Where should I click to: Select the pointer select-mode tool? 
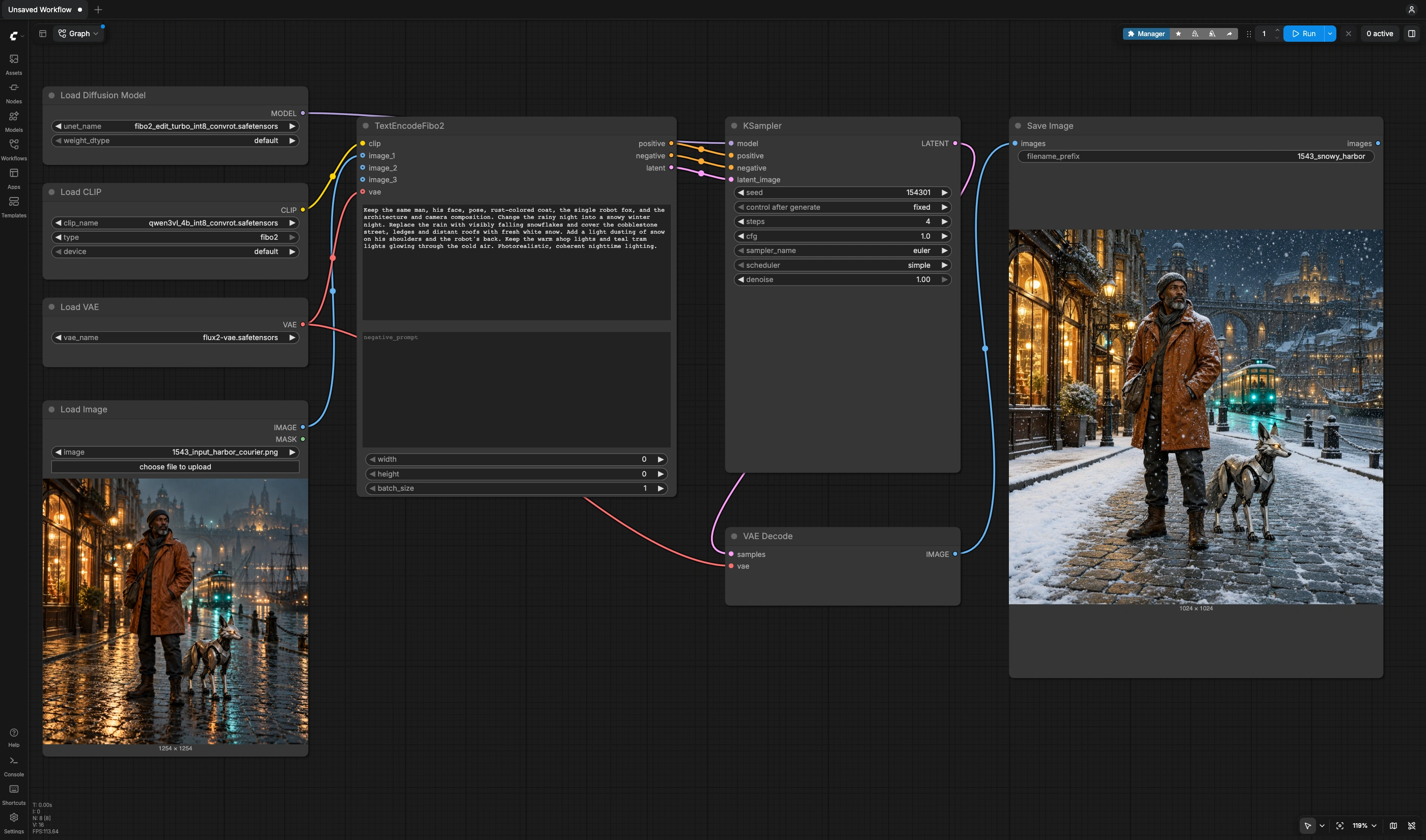1307,825
